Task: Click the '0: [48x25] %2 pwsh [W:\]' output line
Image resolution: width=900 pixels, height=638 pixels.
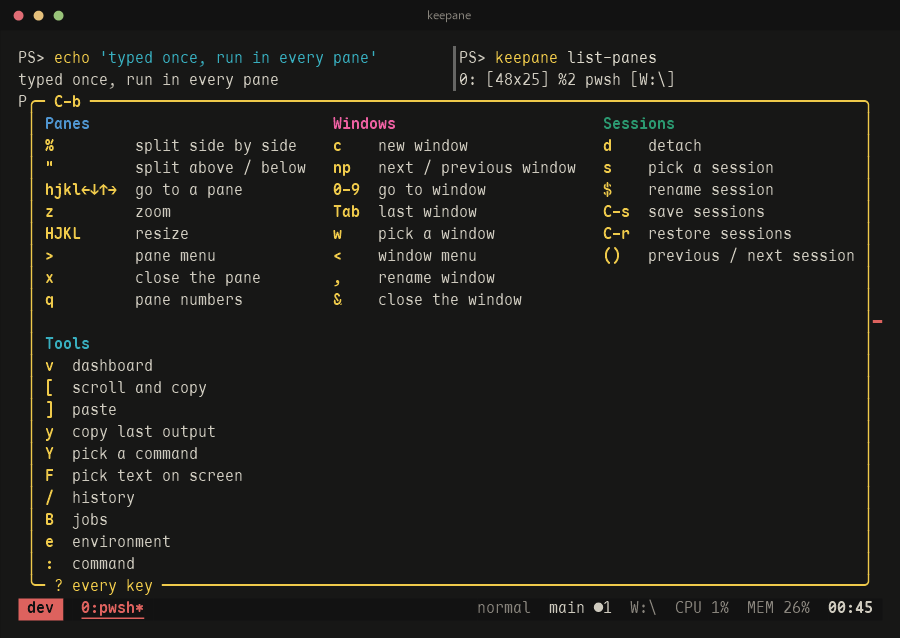Action: pos(567,80)
